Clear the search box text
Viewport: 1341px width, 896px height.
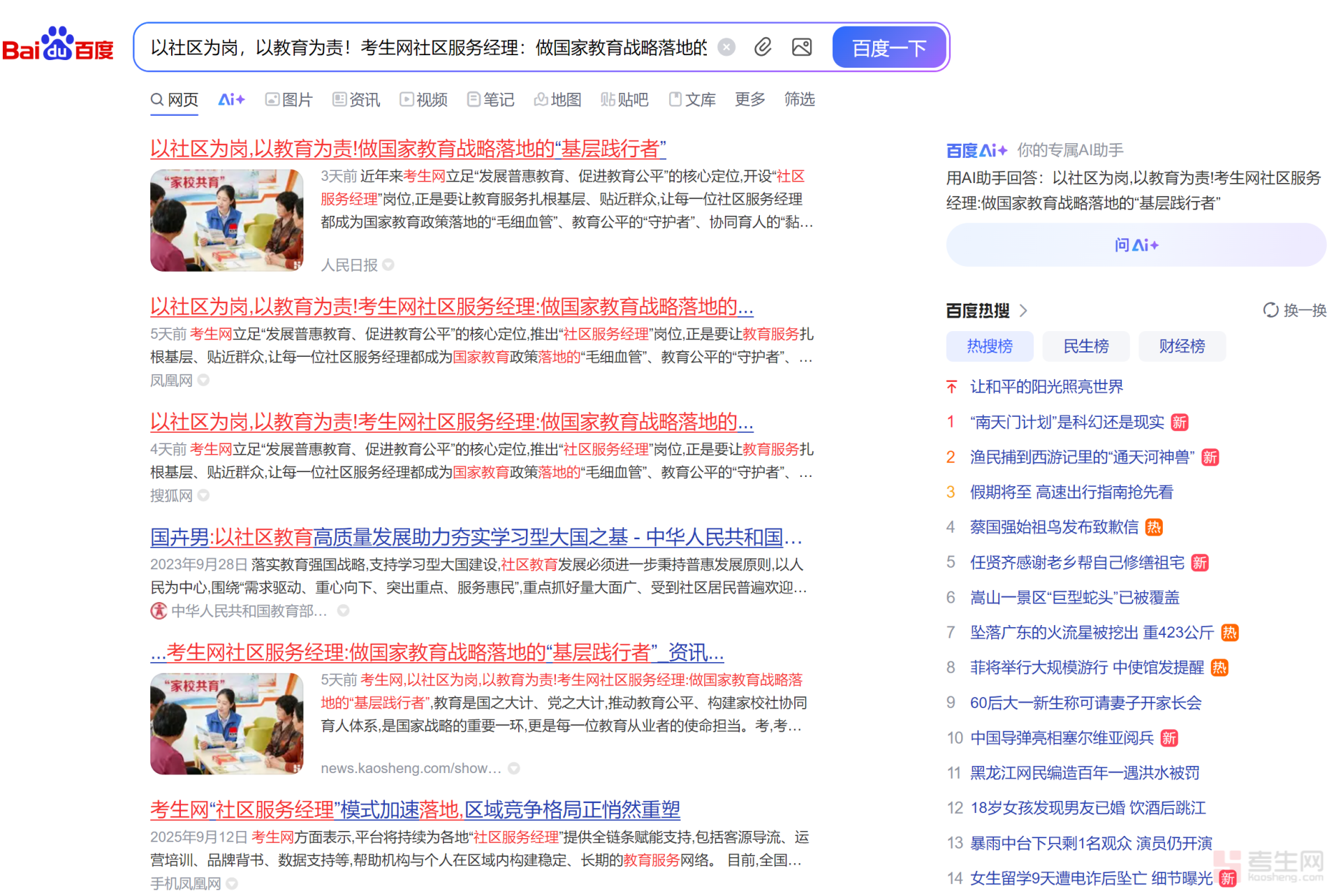[x=726, y=47]
